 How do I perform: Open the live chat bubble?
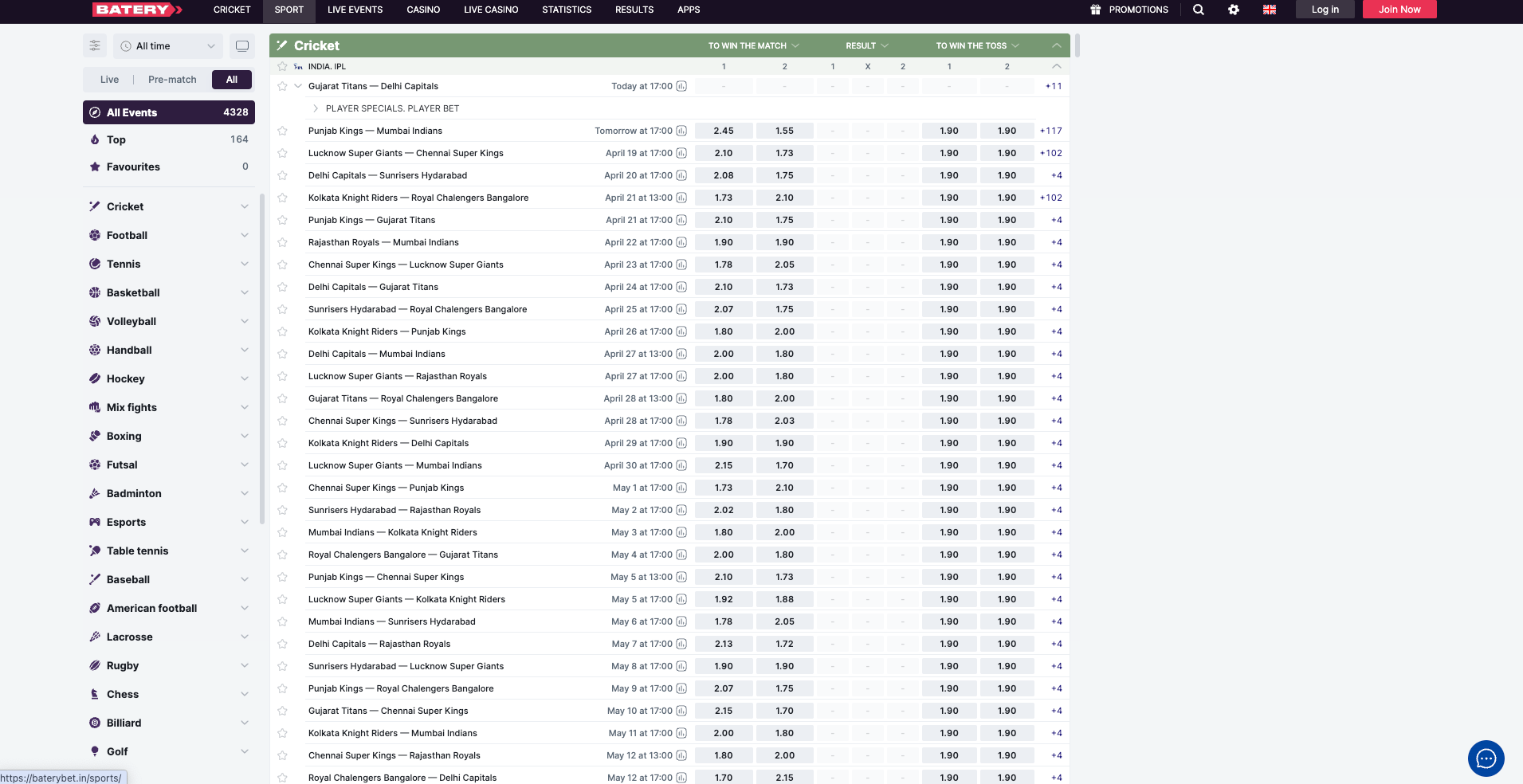point(1486,758)
